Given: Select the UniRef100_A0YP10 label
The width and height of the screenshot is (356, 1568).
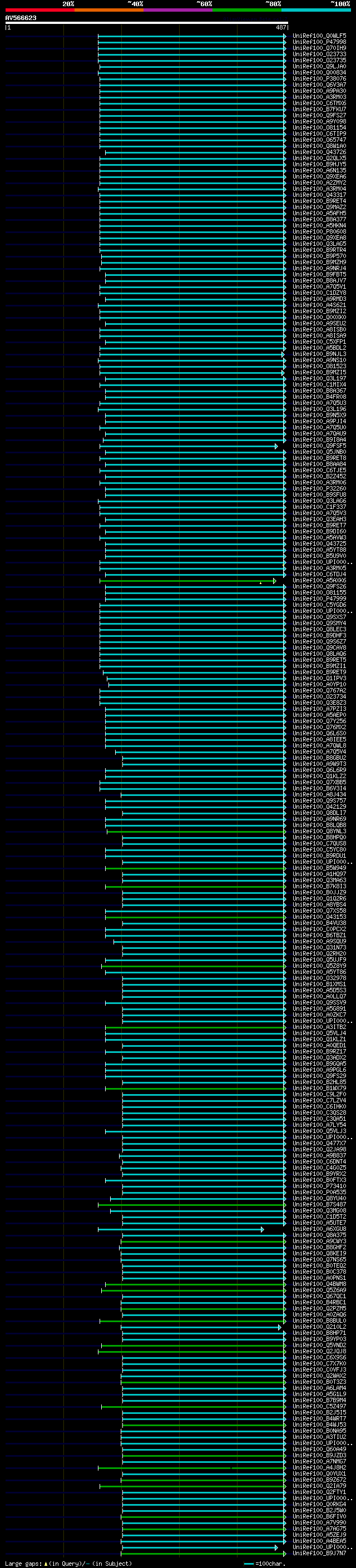Looking at the screenshot, I should (x=319, y=685).
